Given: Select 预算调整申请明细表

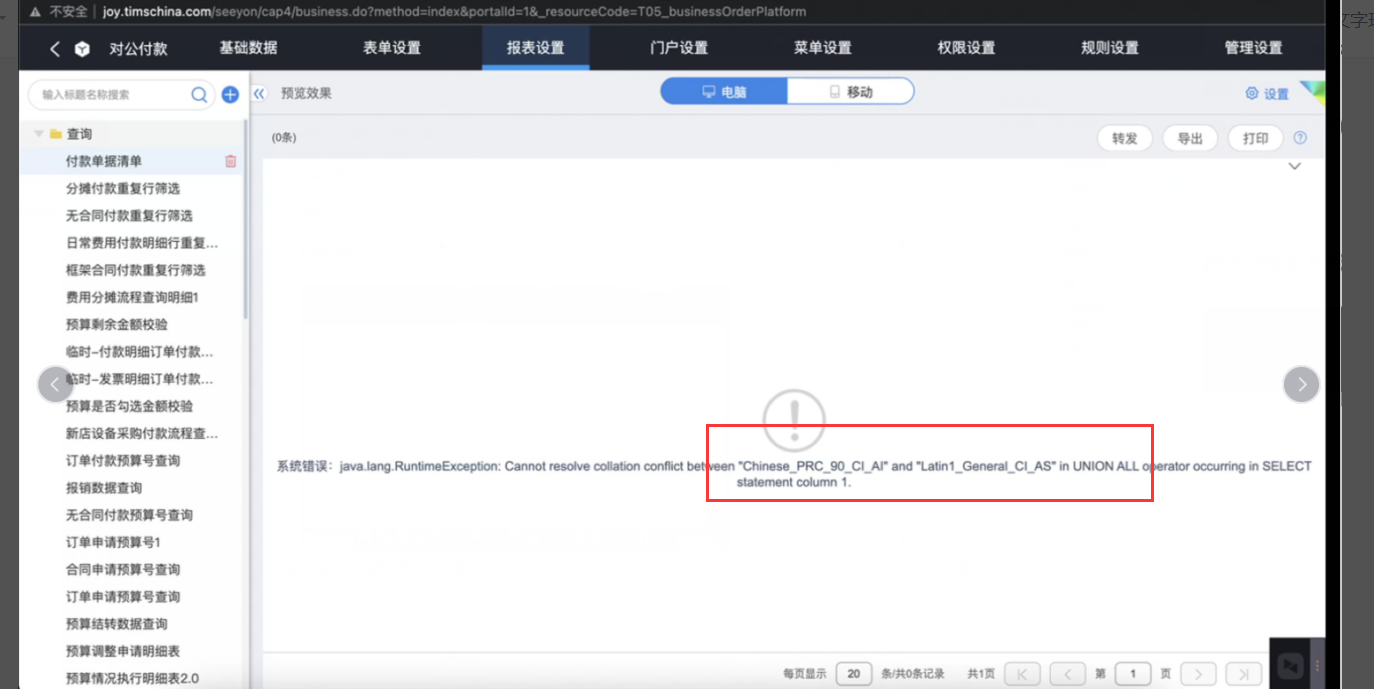Looking at the screenshot, I should tap(123, 651).
